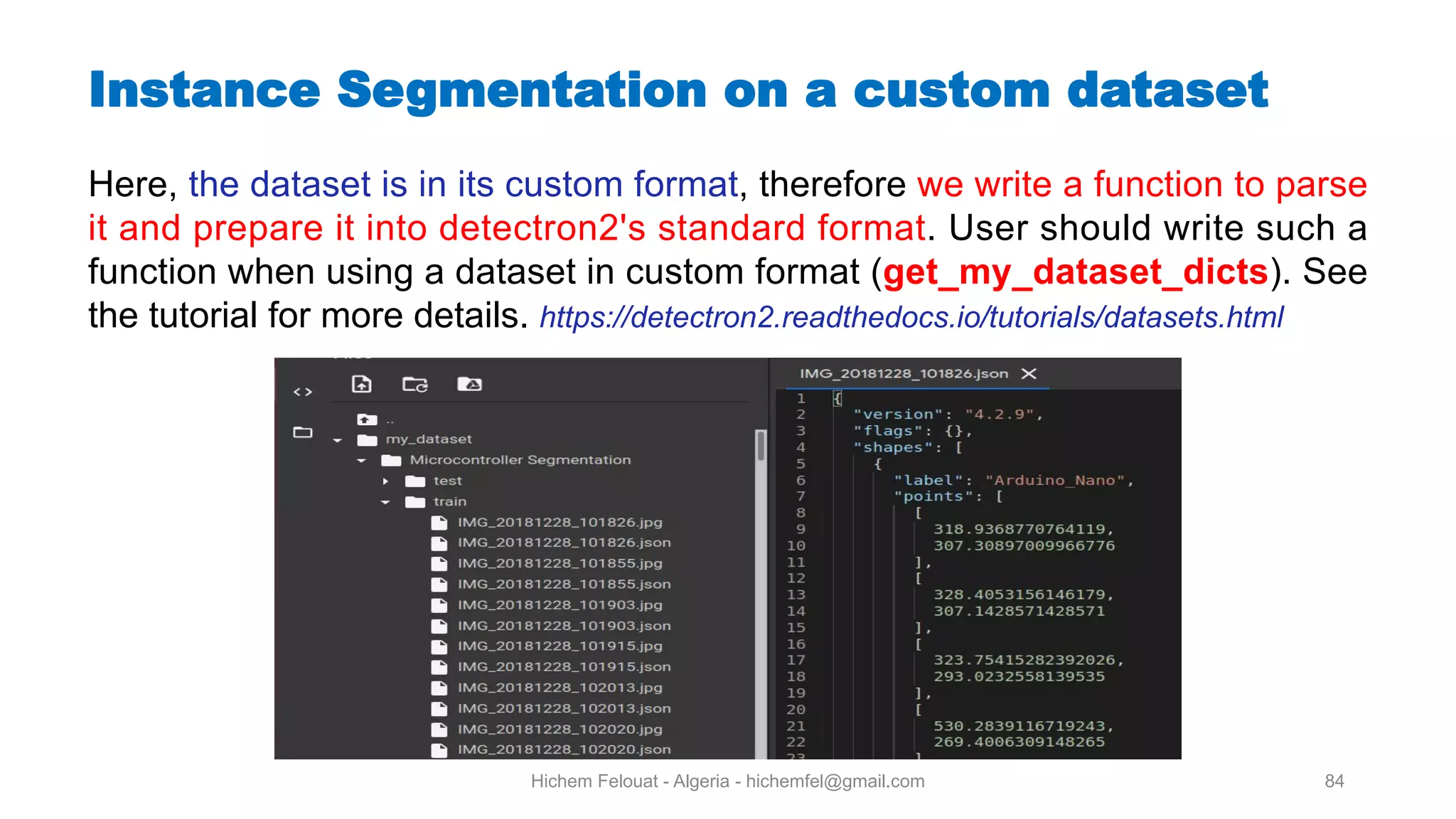Click the Microcontroller Segmentation folder icon

pyautogui.click(x=391, y=461)
